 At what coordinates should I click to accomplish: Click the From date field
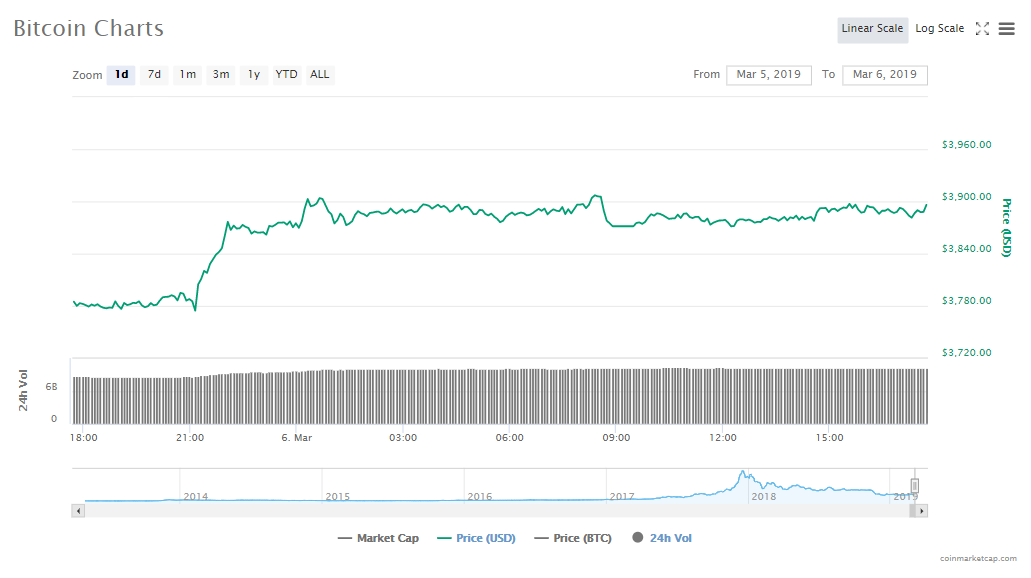tap(768, 75)
